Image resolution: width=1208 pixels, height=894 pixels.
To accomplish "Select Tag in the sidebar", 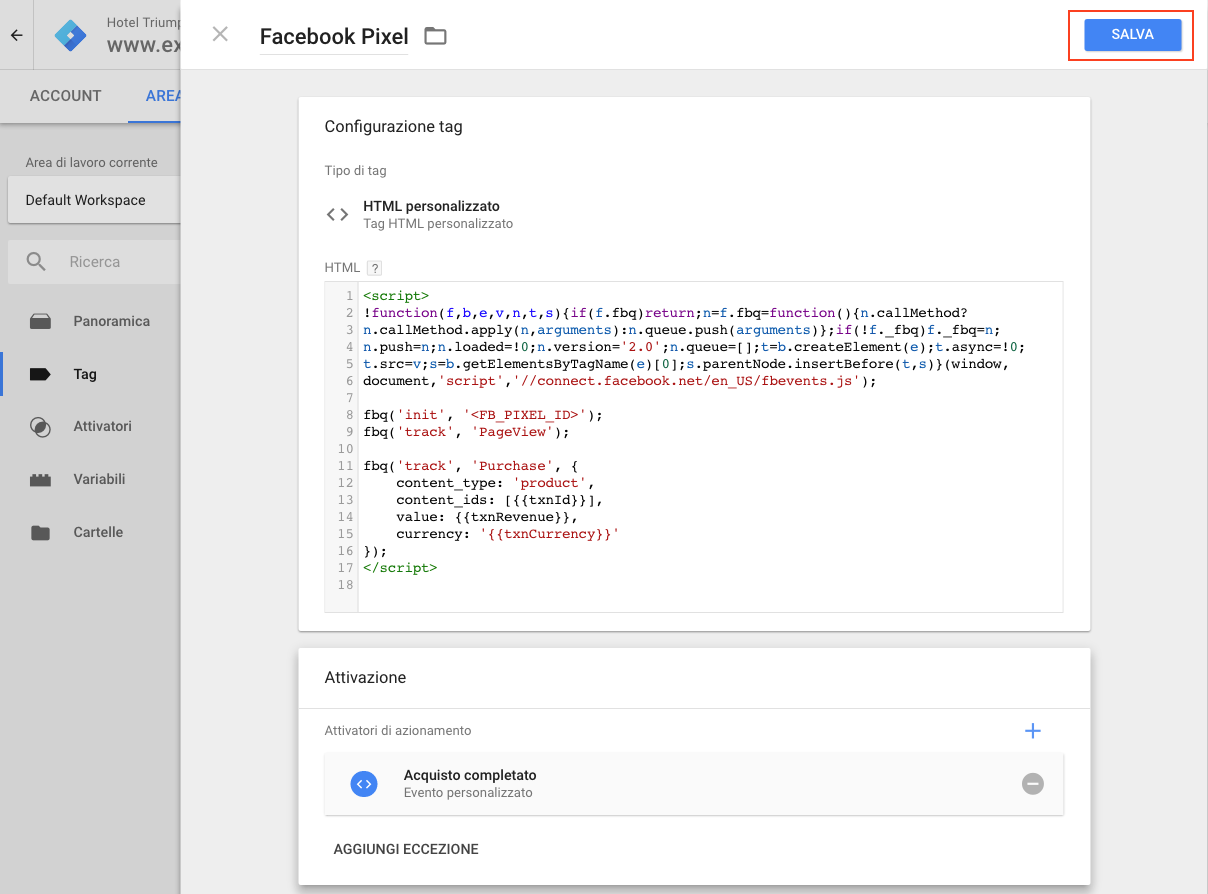I will (x=85, y=374).
